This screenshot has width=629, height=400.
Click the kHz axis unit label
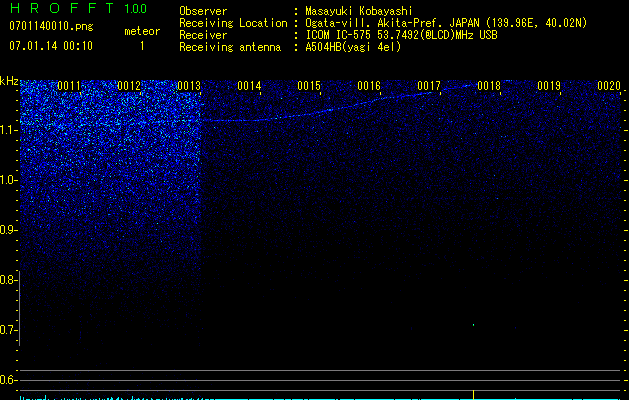click(9, 81)
